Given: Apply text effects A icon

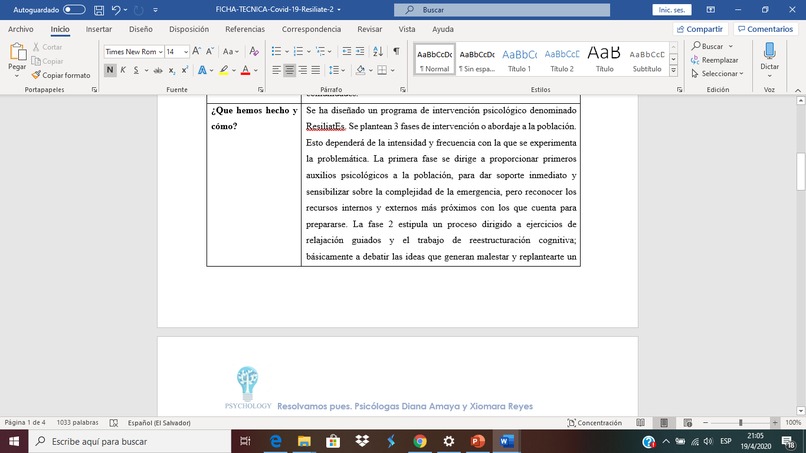Looking at the screenshot, I should tap(202, 70).
